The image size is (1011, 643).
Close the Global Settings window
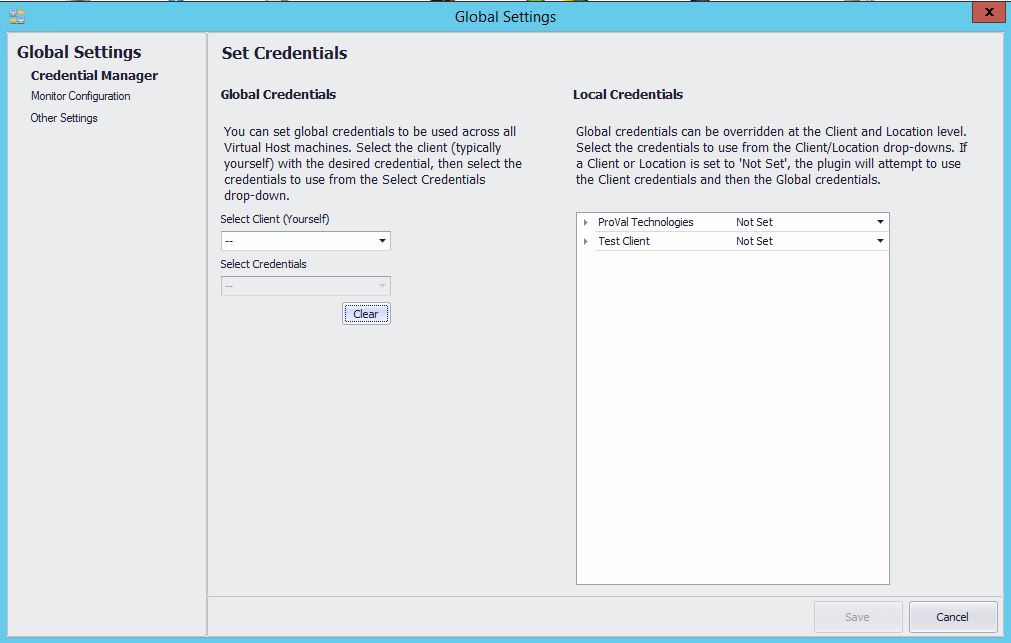[x=988, y=12]
